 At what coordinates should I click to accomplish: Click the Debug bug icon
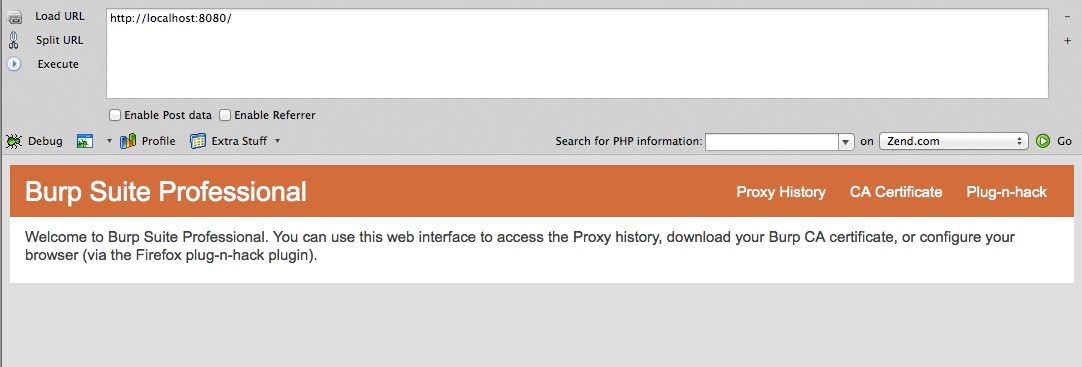pyautogui.click(x=13, y=141)
